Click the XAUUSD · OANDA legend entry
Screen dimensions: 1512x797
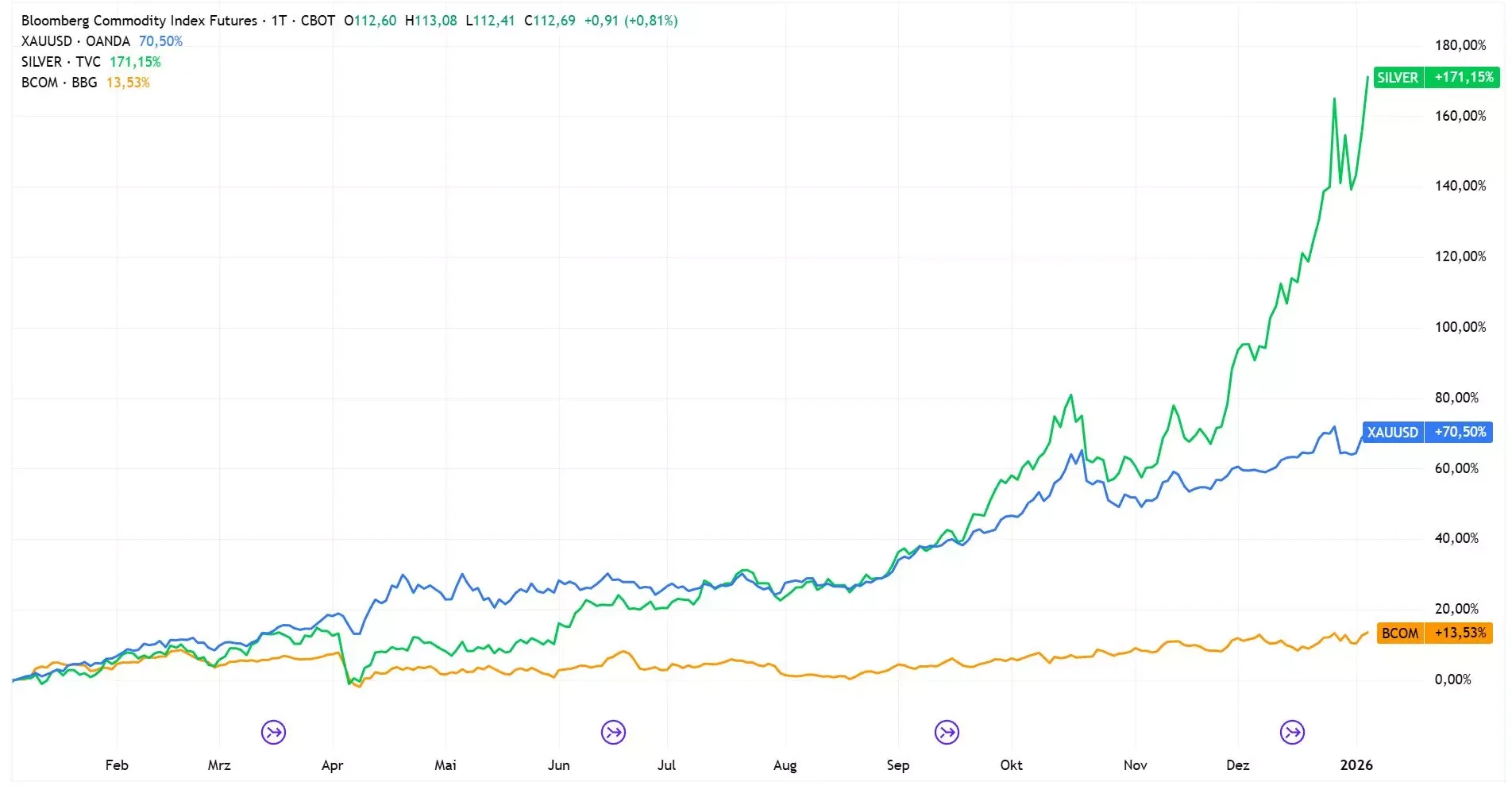point(75,41)
